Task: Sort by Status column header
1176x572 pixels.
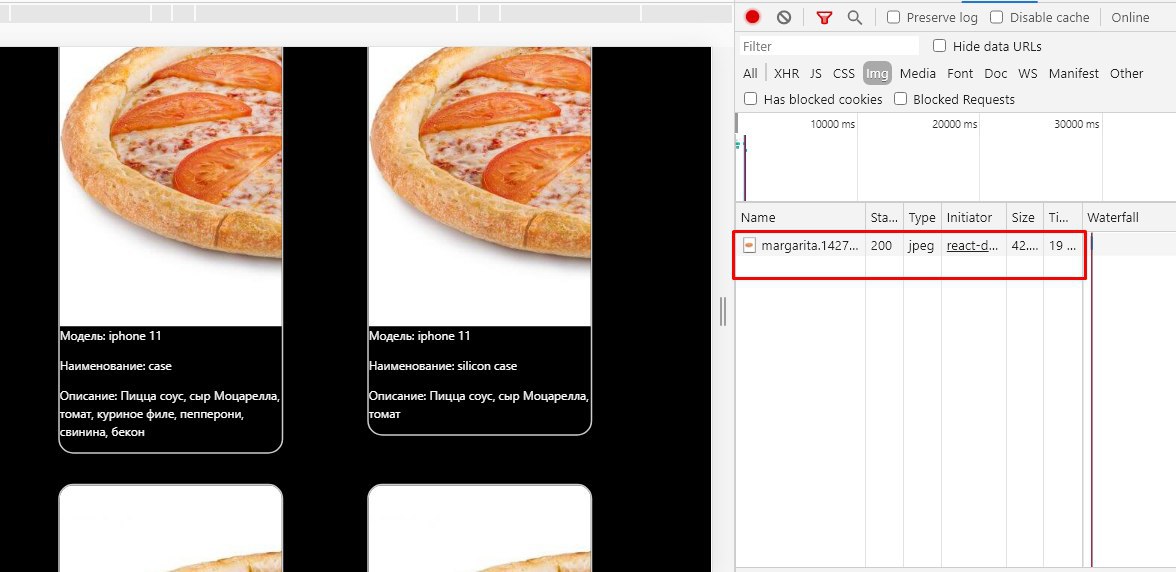Action: tap(884, 217)
